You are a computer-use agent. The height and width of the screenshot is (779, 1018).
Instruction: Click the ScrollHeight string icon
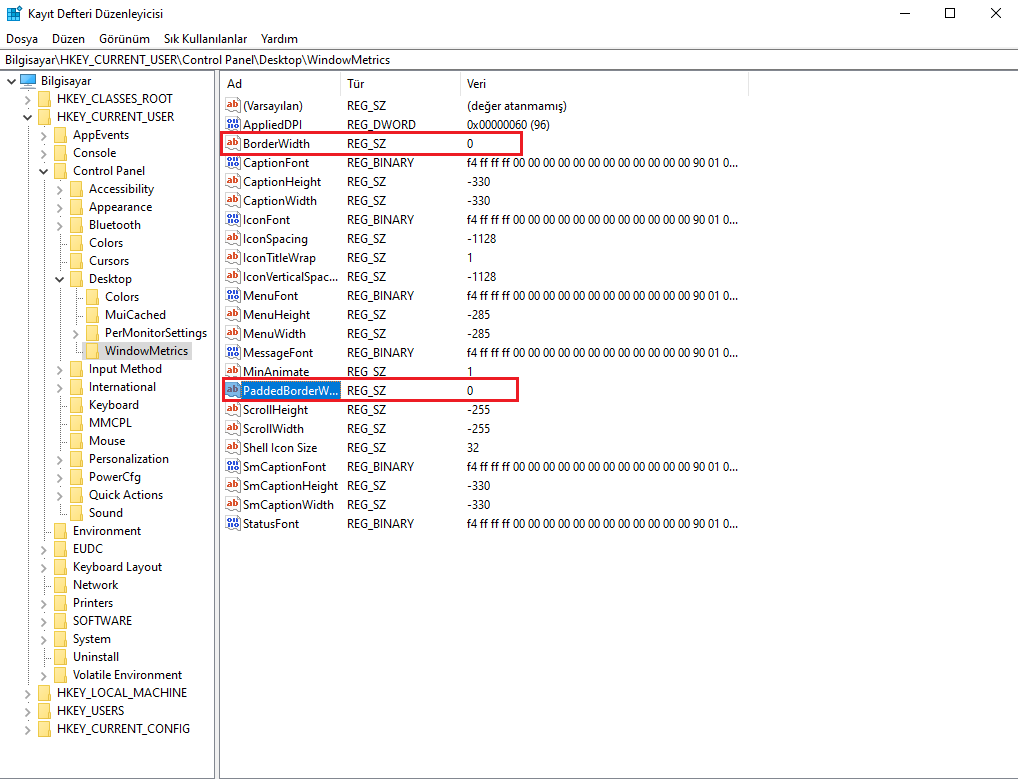[232, 410]
